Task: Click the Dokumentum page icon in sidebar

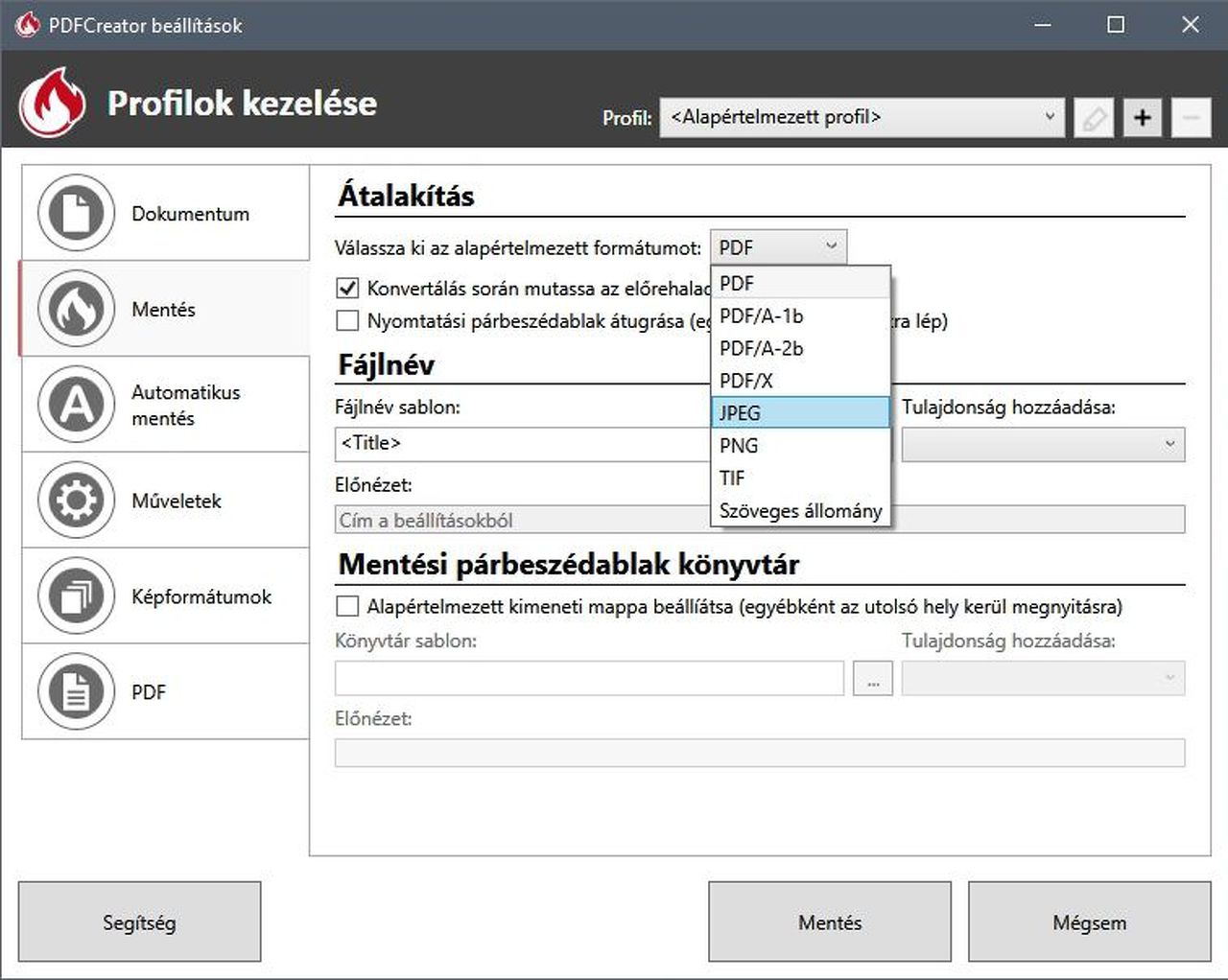Action: 77,213
